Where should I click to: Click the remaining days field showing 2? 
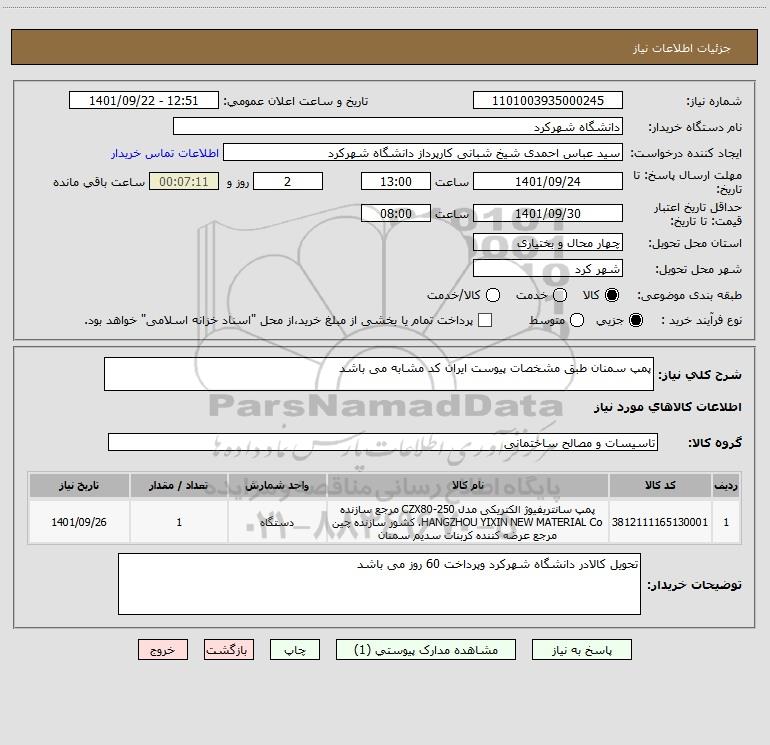[x=288, y=181]
